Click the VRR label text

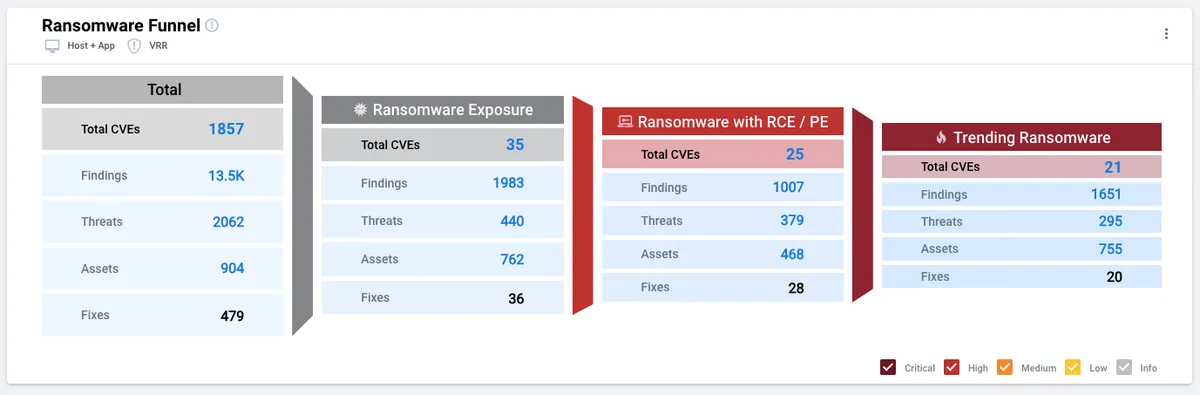point(157,46)
